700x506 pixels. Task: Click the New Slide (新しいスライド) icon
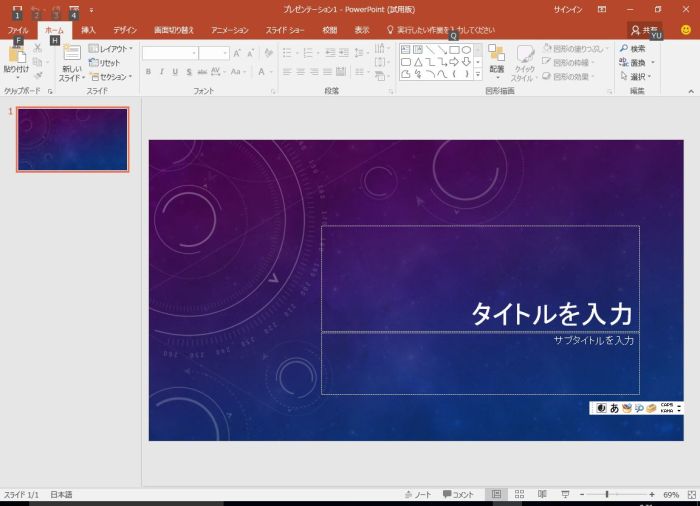tap(70, 56)
